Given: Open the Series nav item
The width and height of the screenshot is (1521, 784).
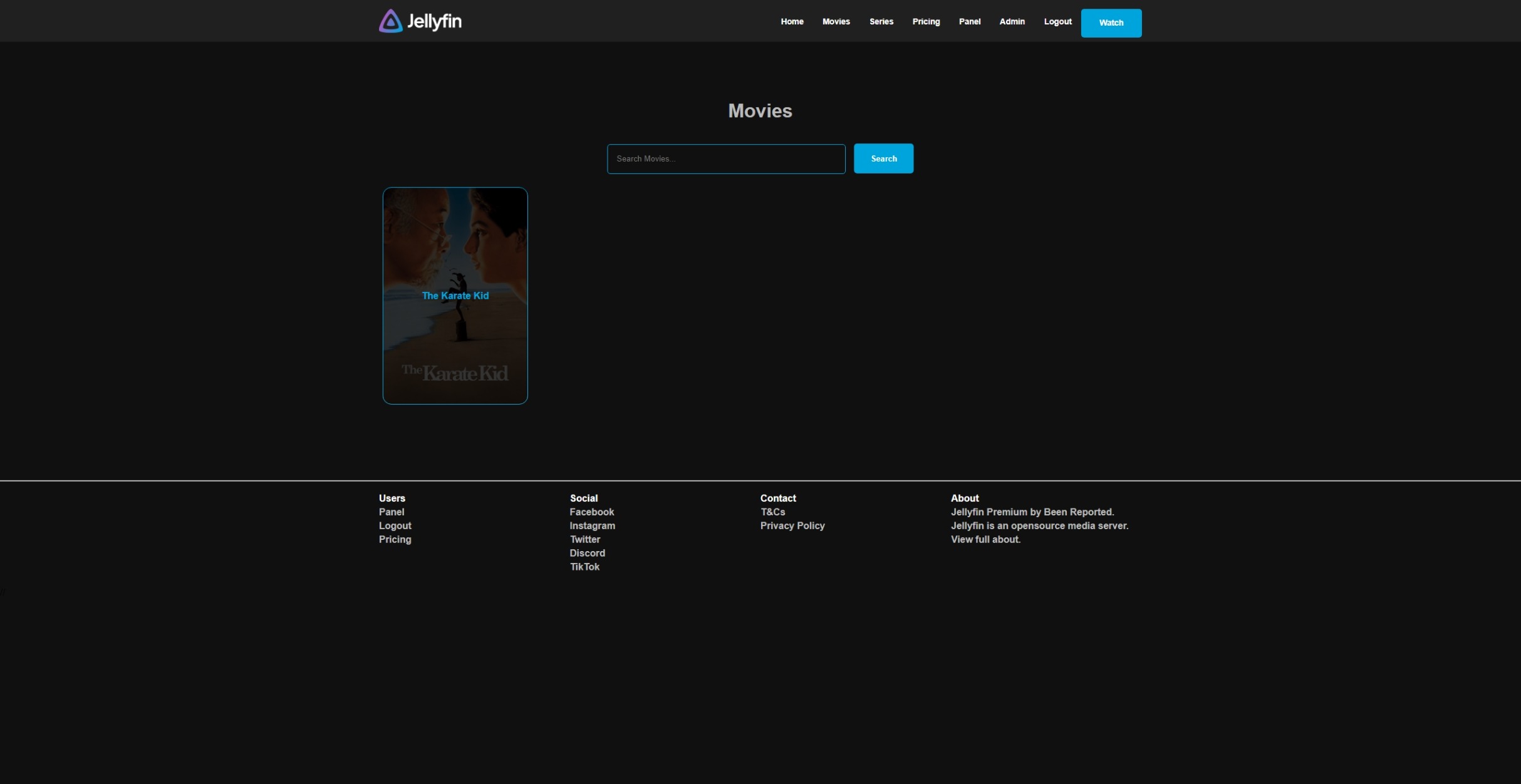Looking at the screenshot, I should coord(881,21).
